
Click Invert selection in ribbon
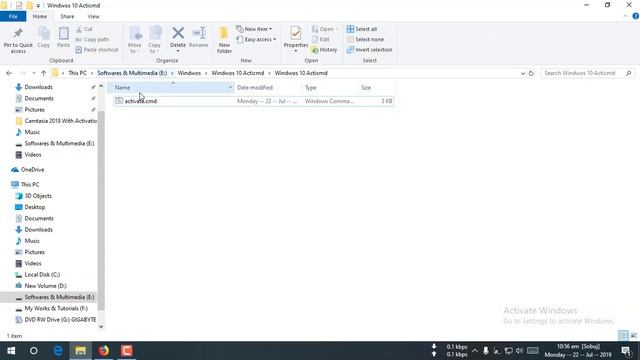pyautogui.click(x=369, y=50)
